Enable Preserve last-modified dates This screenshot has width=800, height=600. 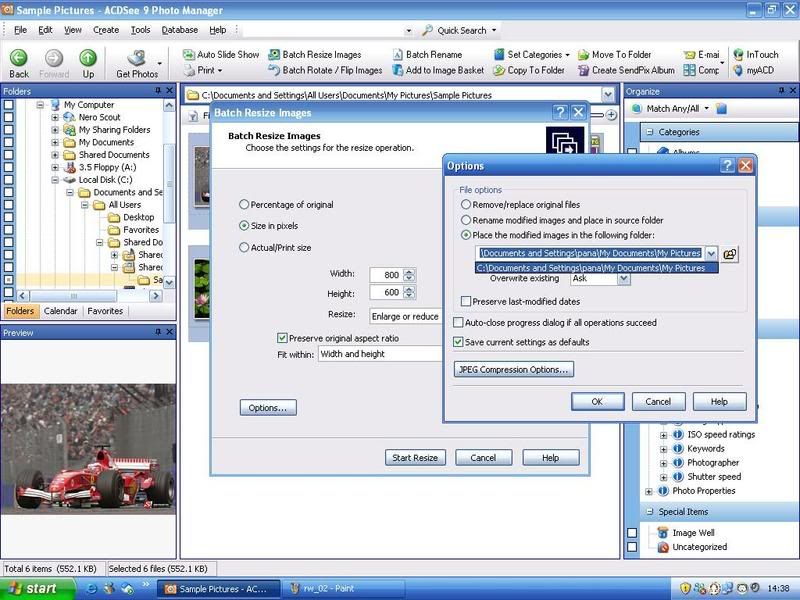[466, 302]
